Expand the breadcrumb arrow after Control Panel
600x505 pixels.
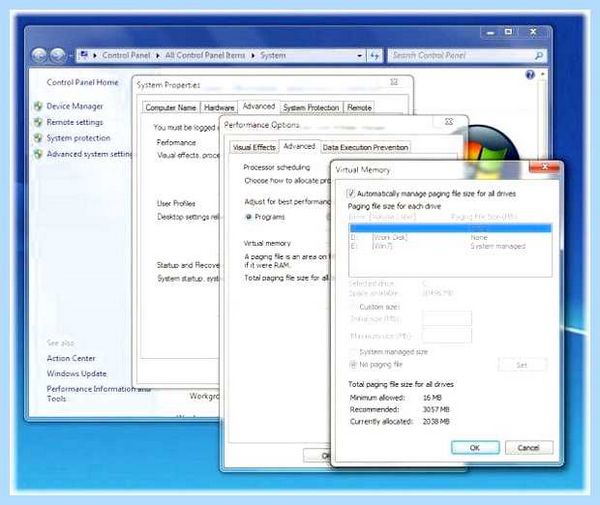[158, 56]
